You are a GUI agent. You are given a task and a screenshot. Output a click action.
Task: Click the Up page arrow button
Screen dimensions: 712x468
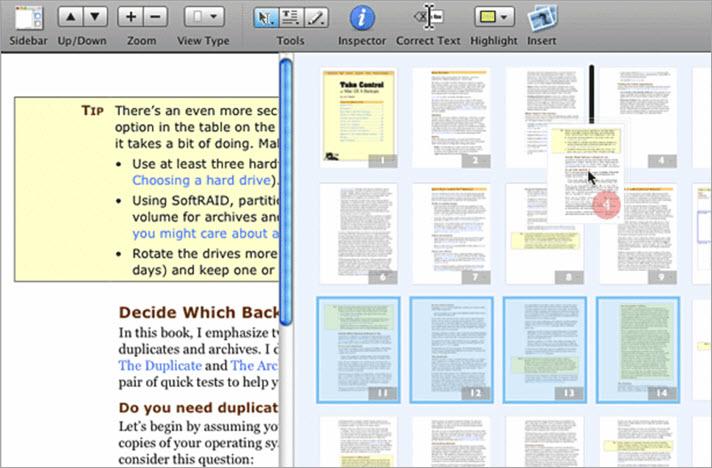68,18
